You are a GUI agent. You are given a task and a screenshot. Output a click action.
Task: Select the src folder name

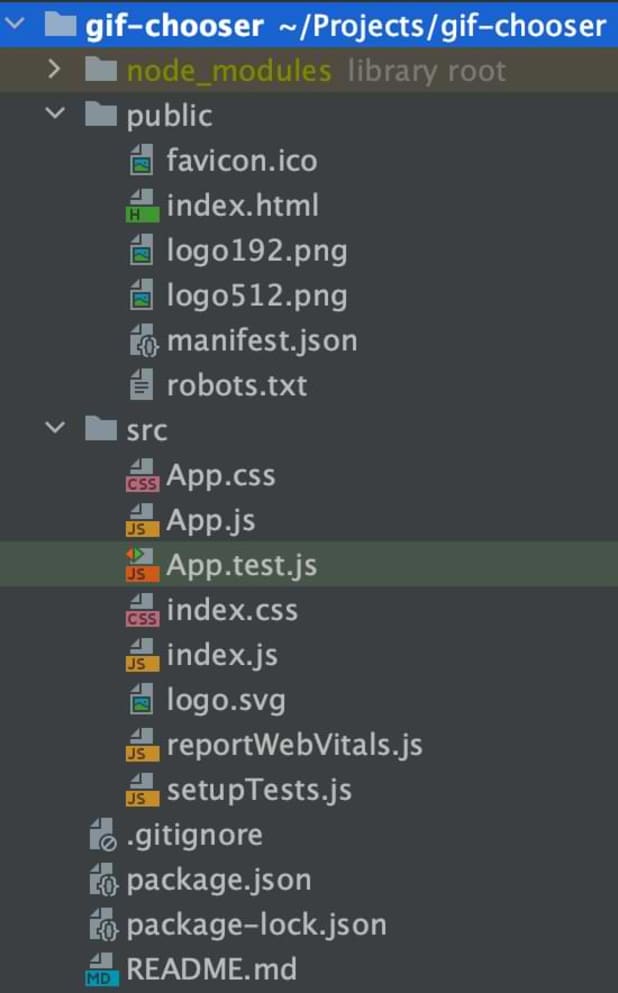point(146,431)
